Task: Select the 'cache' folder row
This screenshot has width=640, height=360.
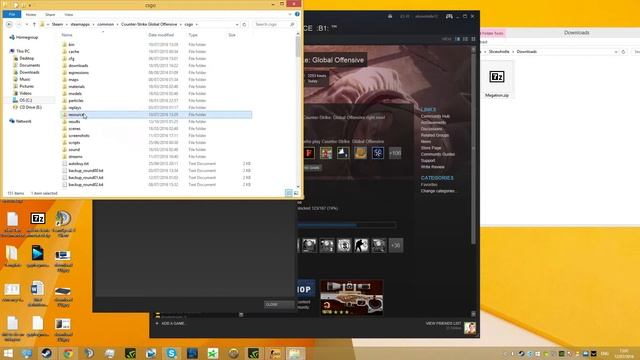Action: point(156,51)
